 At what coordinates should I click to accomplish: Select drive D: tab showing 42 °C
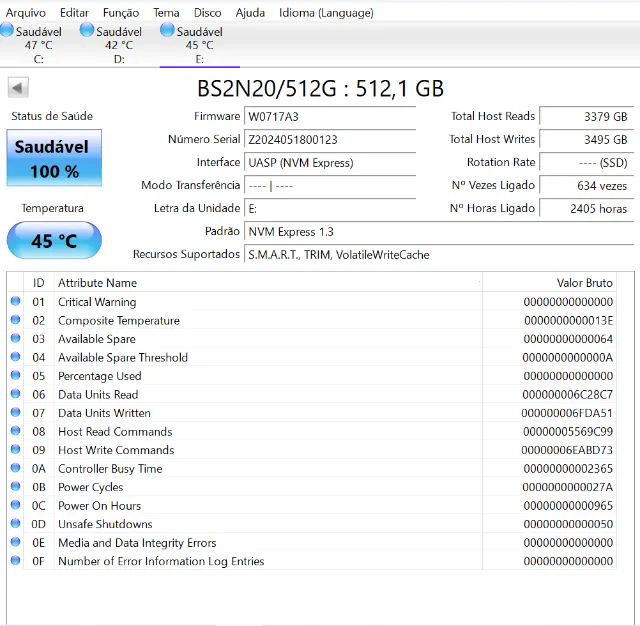119,44
